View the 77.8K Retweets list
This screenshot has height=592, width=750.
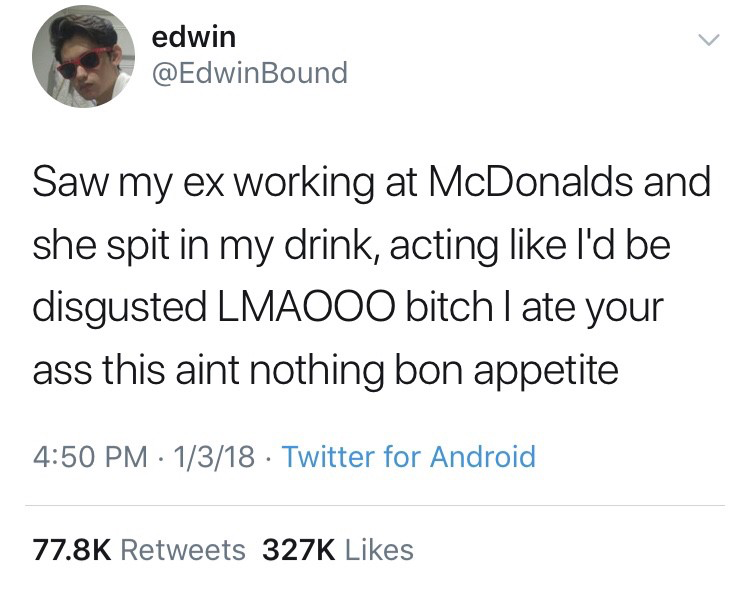[x=139, y=549]
